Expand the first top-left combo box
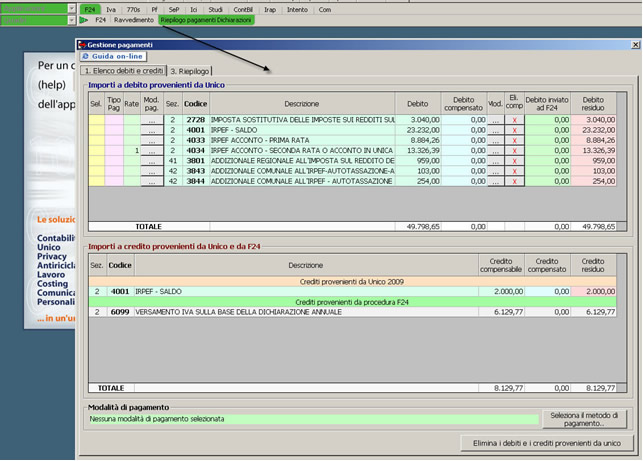Image resolution: width=643 pixels, height=461 pixels. (x=72, y=7)
